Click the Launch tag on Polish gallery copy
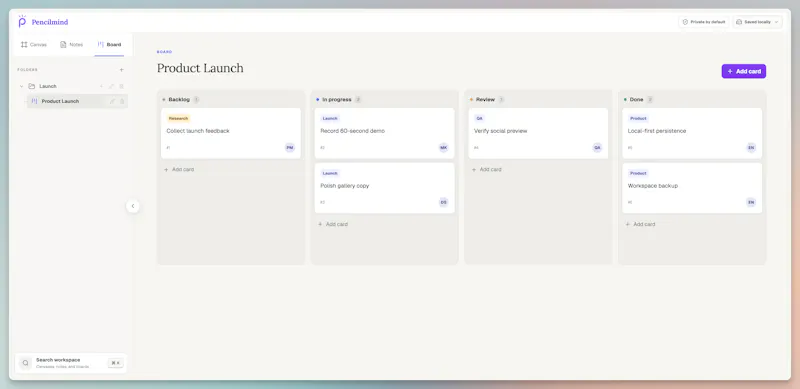Screen dimensions: 800x389 coord(330,173)
